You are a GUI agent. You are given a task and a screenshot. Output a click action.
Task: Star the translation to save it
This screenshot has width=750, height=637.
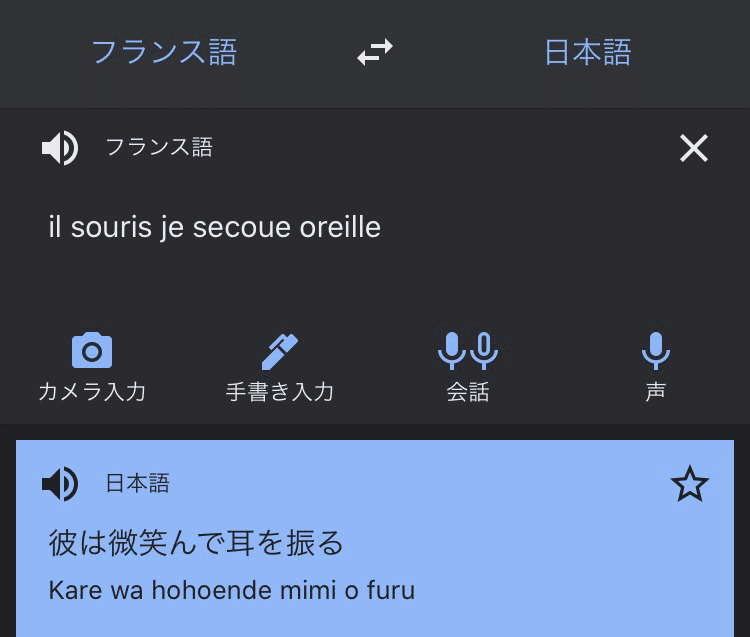pyautogui.click(x=689, y=485)
